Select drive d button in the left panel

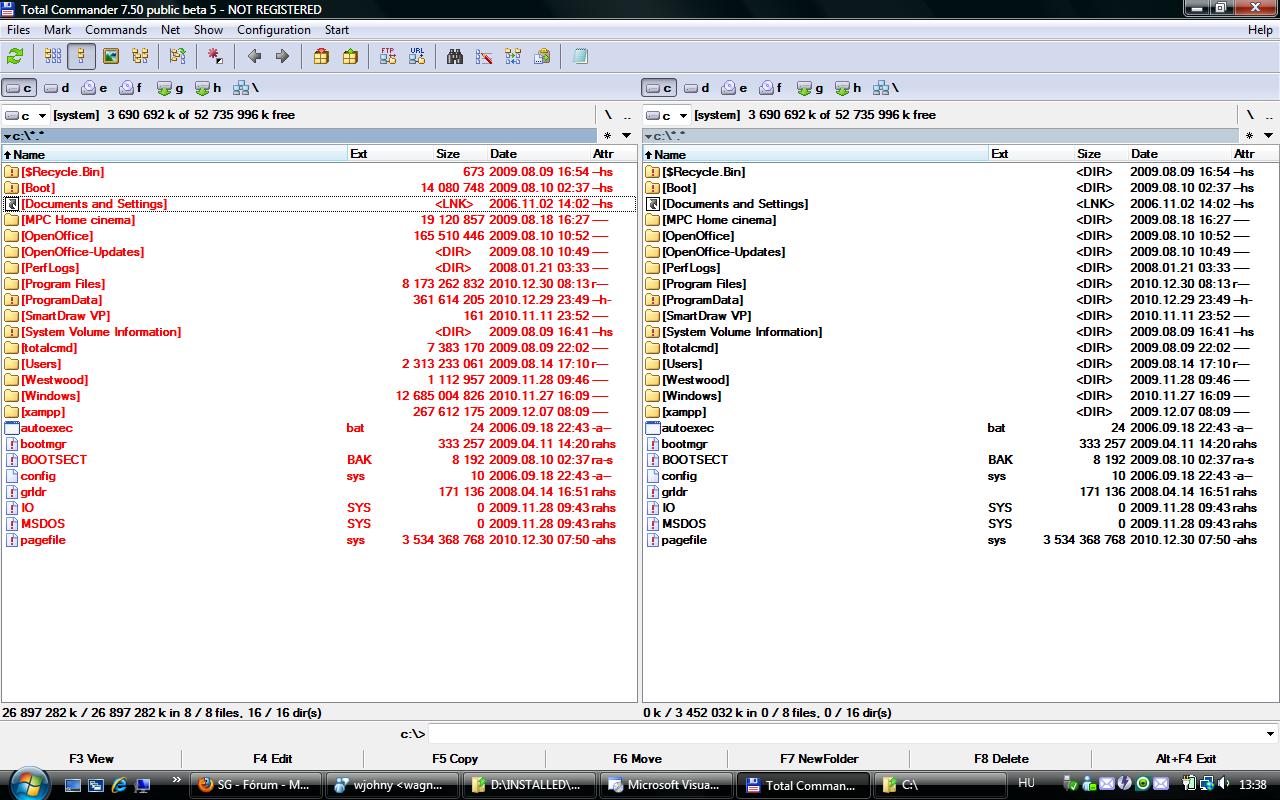tap(56, 88)
